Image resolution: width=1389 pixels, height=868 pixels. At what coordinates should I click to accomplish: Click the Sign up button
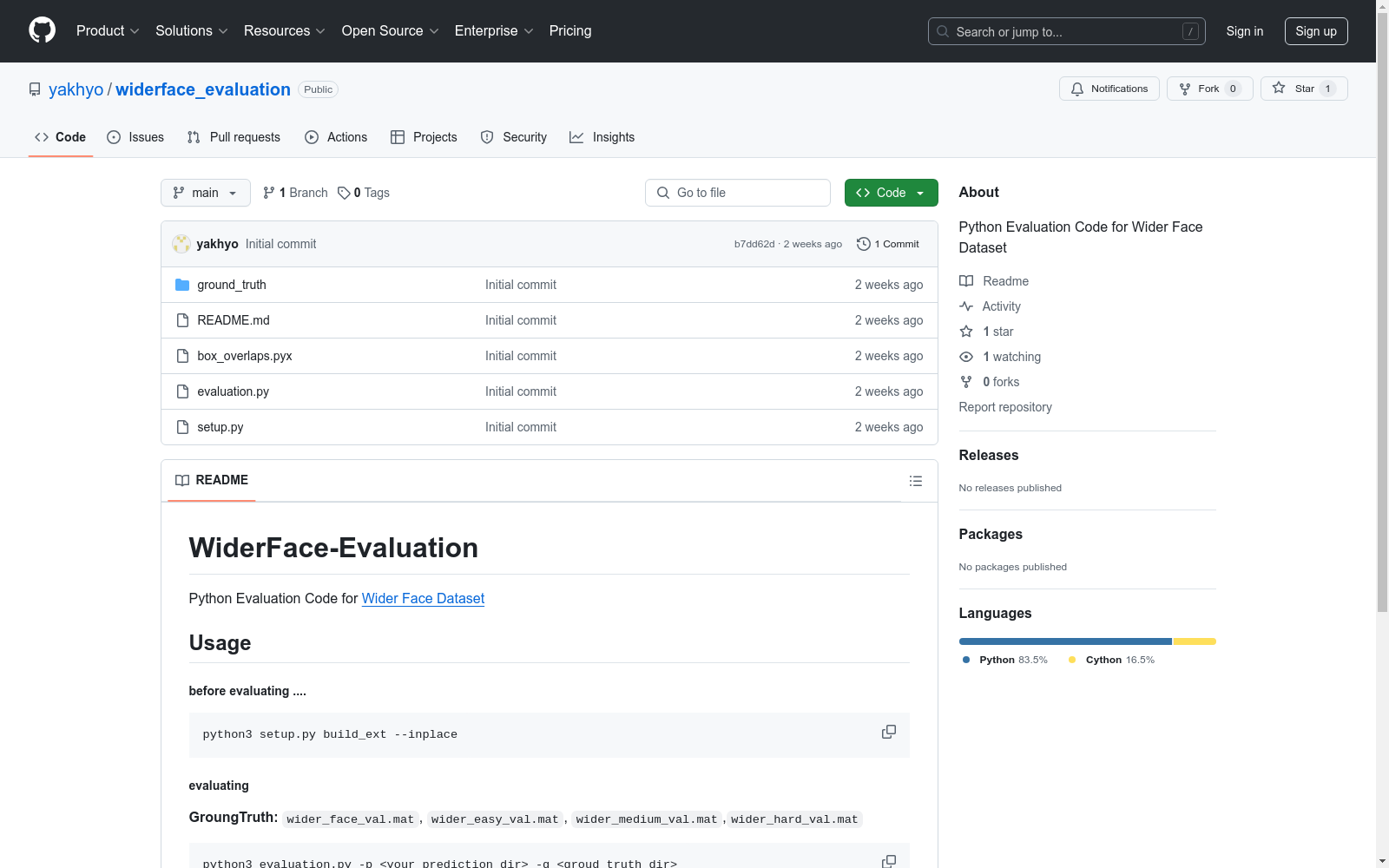pos(1316,31)
